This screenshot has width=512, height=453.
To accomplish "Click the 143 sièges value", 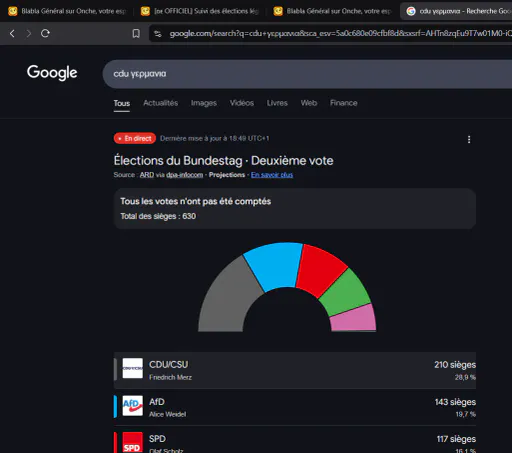I will [x=455, y=402].
